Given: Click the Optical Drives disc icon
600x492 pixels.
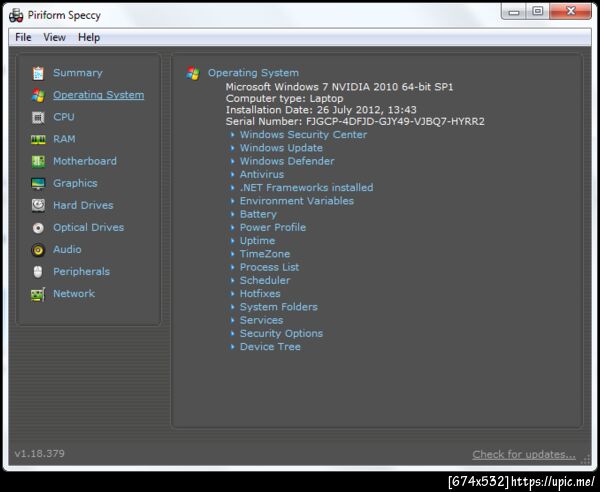Looking at the screenshot, I should [x=38, y=228].
